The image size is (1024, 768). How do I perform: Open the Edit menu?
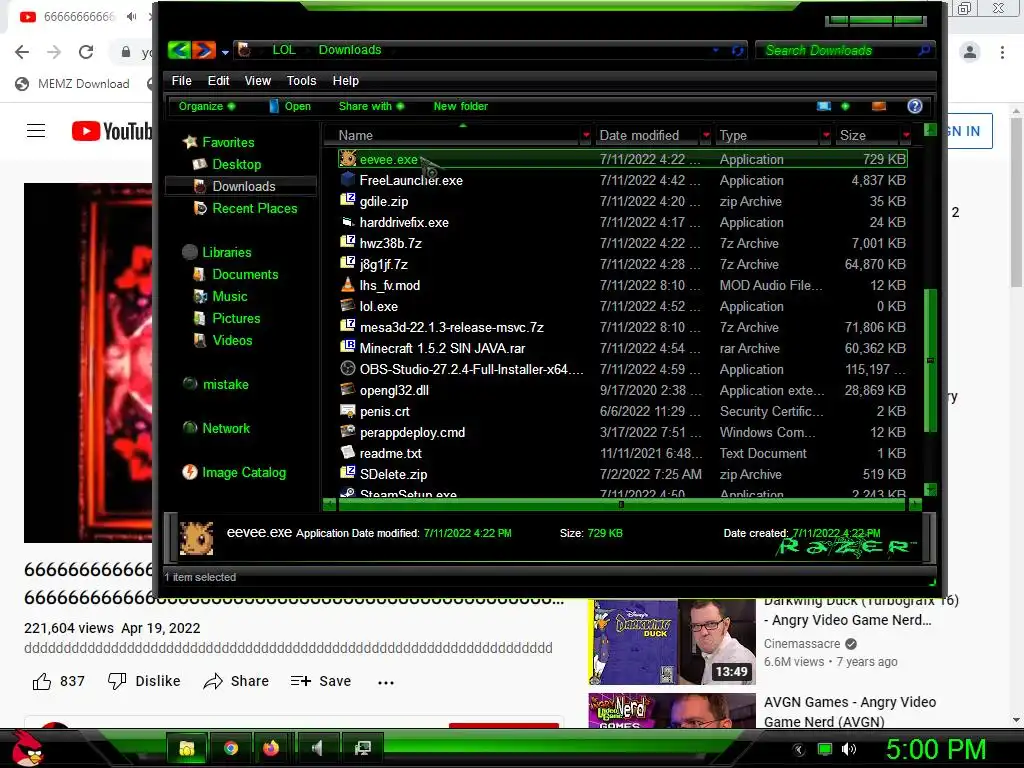(x=218, y=80)
